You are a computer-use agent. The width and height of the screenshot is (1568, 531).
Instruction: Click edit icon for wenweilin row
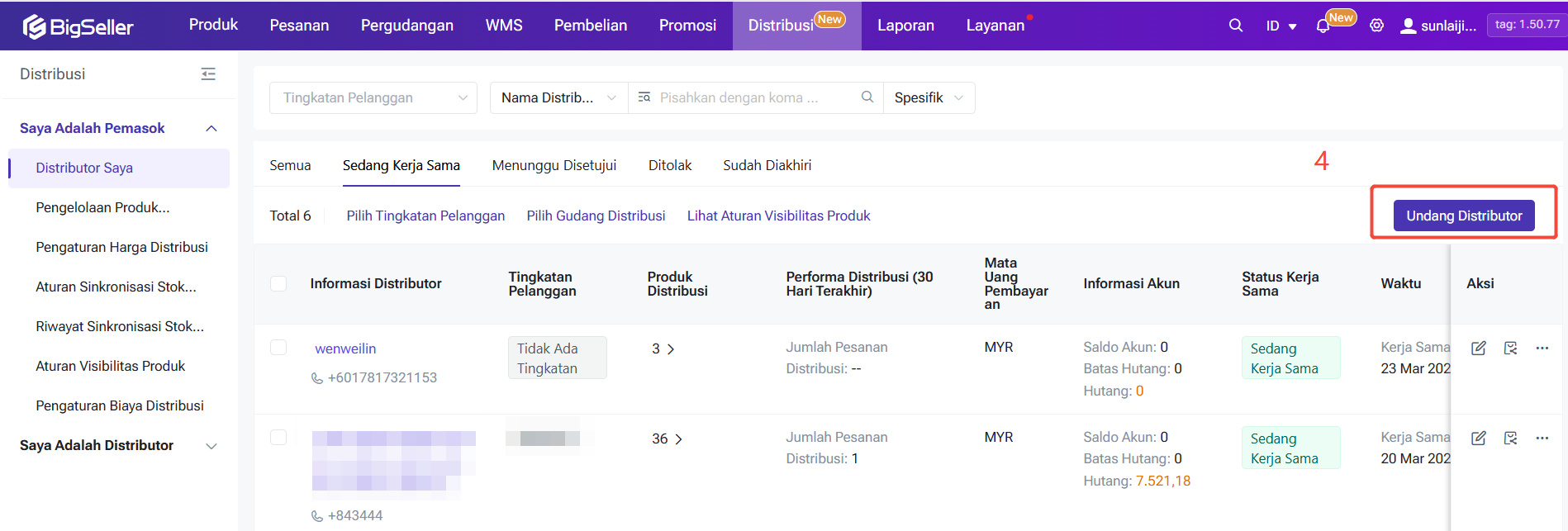1478,348
